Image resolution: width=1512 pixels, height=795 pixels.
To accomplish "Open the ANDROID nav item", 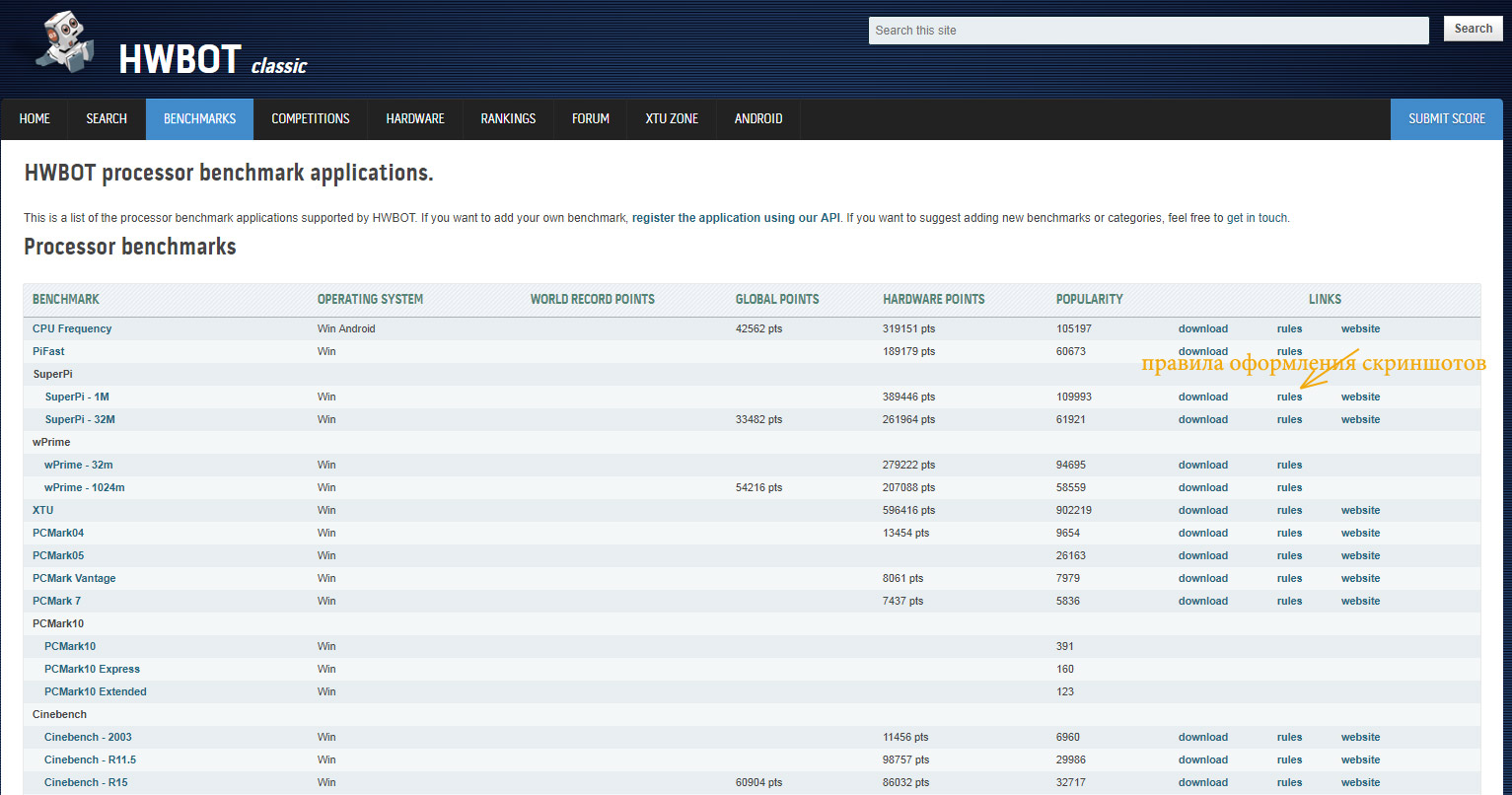I will coord(758,118).
